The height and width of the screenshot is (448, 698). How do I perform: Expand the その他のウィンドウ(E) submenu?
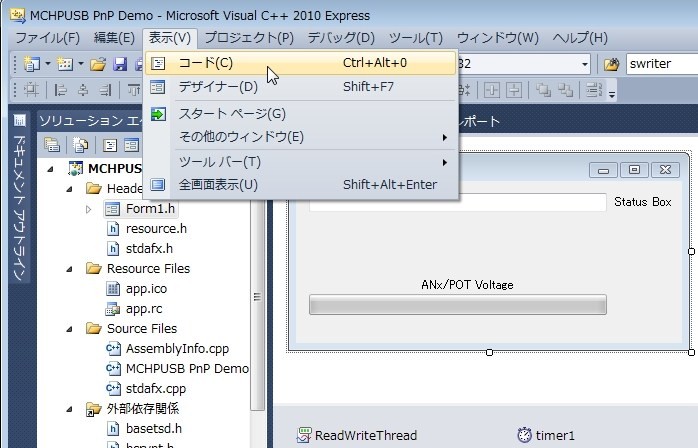(x=301, y=137)
